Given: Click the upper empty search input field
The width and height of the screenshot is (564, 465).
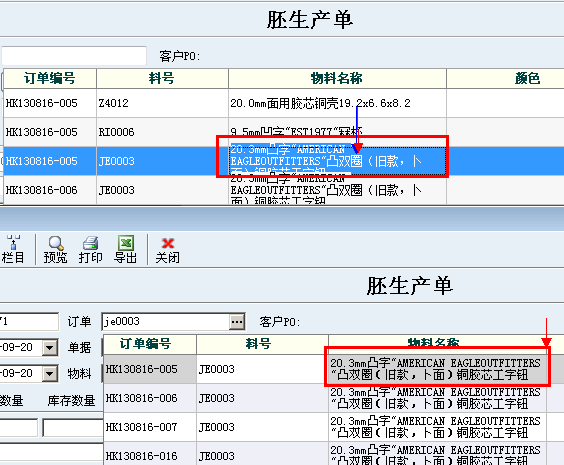Looking at the screenshot, I should pyautogui.click(x=74, y=56).
